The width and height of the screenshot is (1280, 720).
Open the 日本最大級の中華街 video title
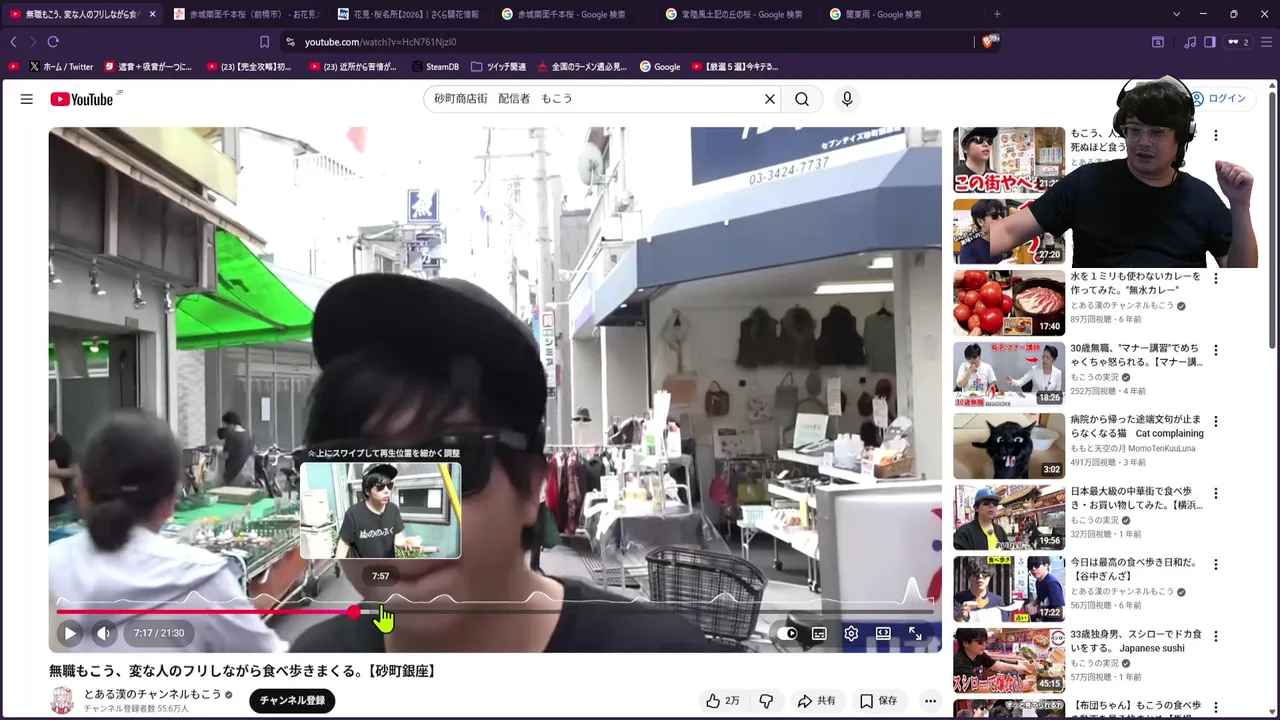1137,498
